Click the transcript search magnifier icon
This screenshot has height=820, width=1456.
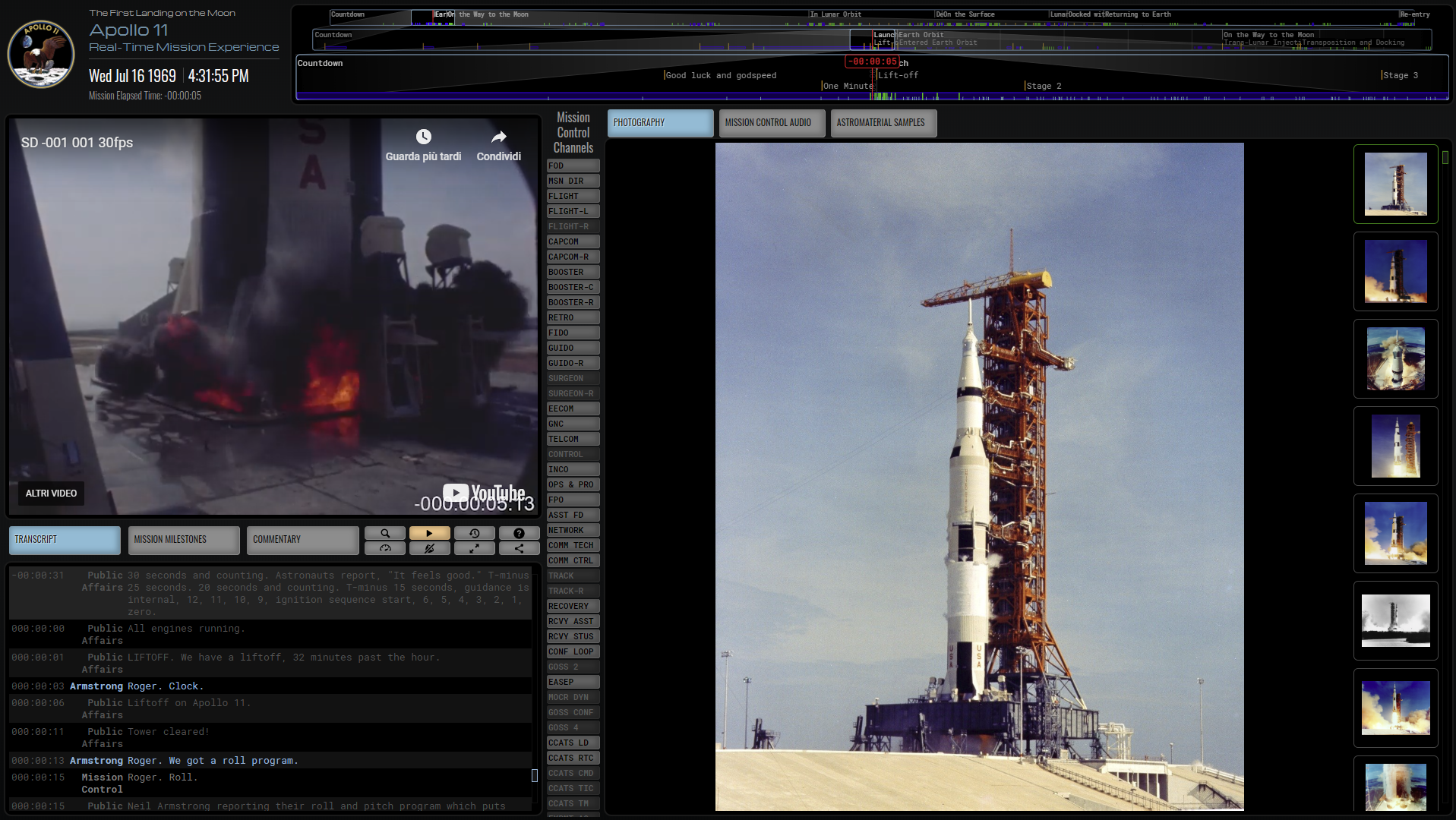(x=384, y=533)
